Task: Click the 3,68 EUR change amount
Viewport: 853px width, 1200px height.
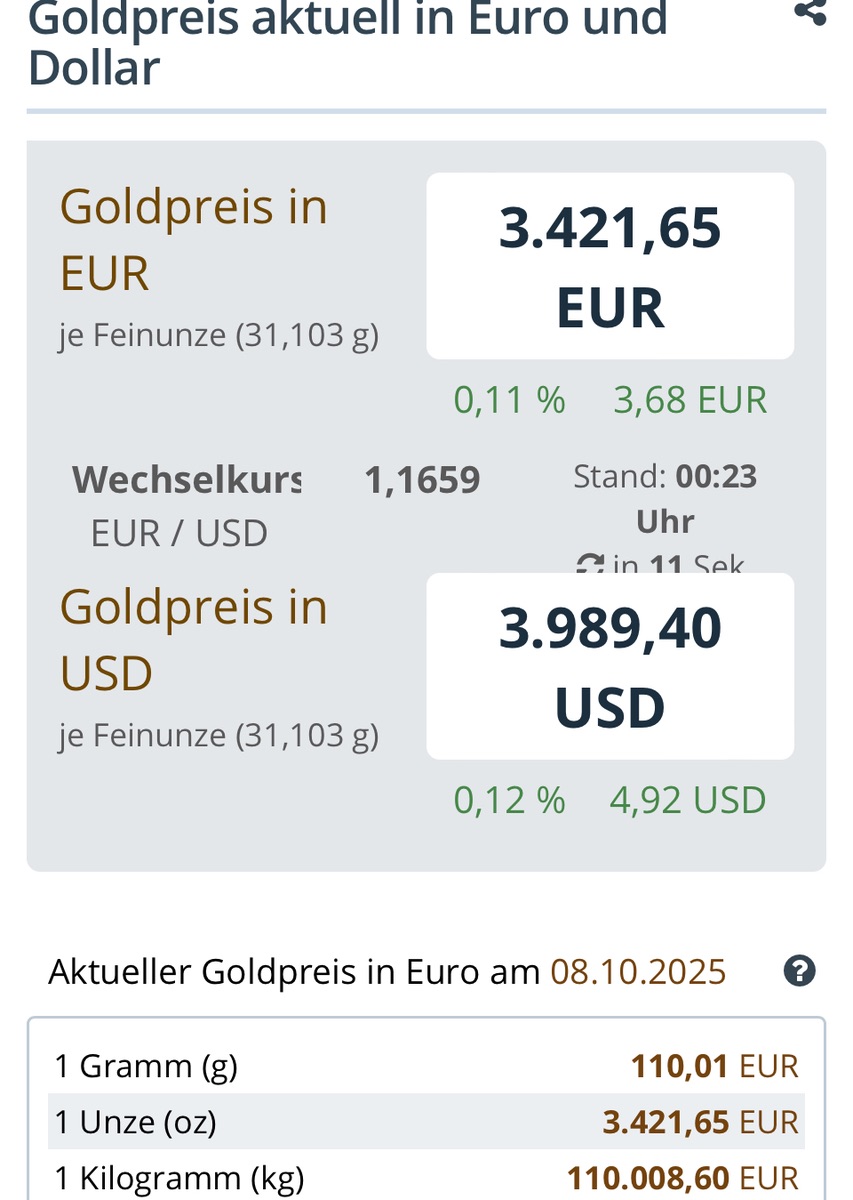Action: pyautogui.click(x=690, y=400)
